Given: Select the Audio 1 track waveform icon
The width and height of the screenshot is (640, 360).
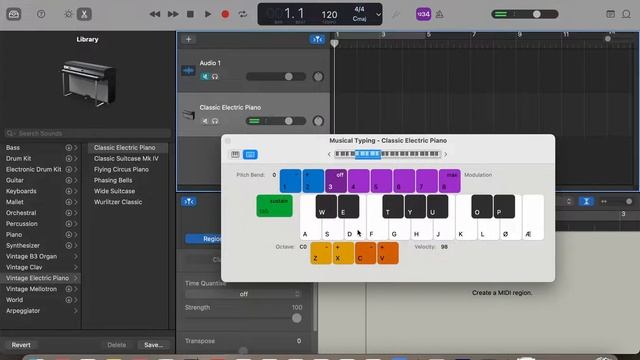Looking at the screenshot, I should coord(188,70).
